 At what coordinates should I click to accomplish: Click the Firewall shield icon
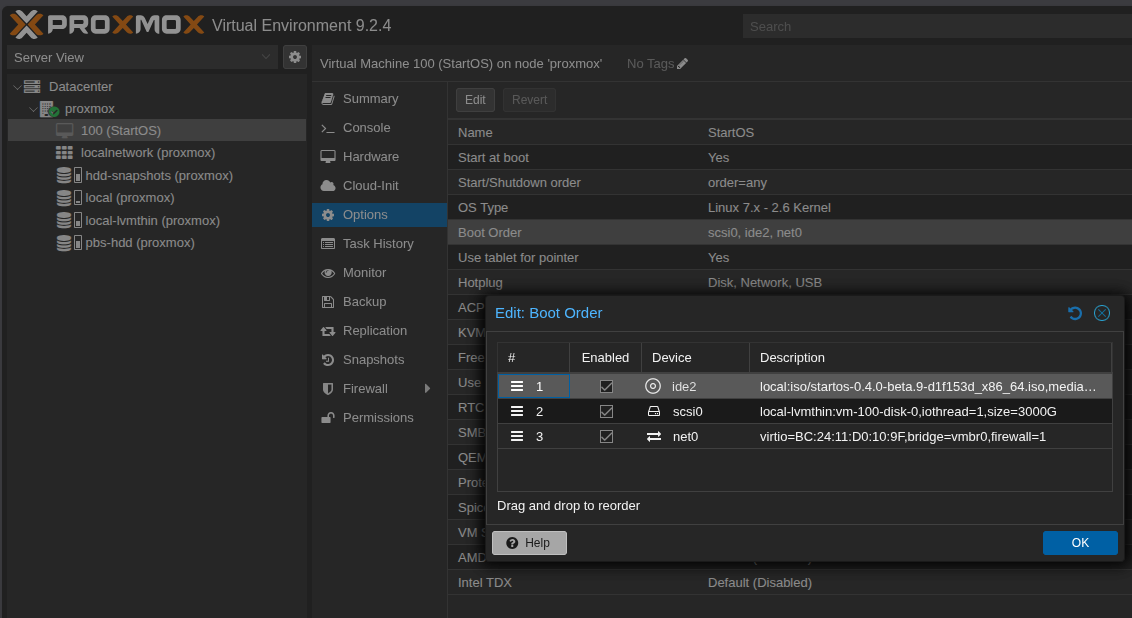click(328, 388)
